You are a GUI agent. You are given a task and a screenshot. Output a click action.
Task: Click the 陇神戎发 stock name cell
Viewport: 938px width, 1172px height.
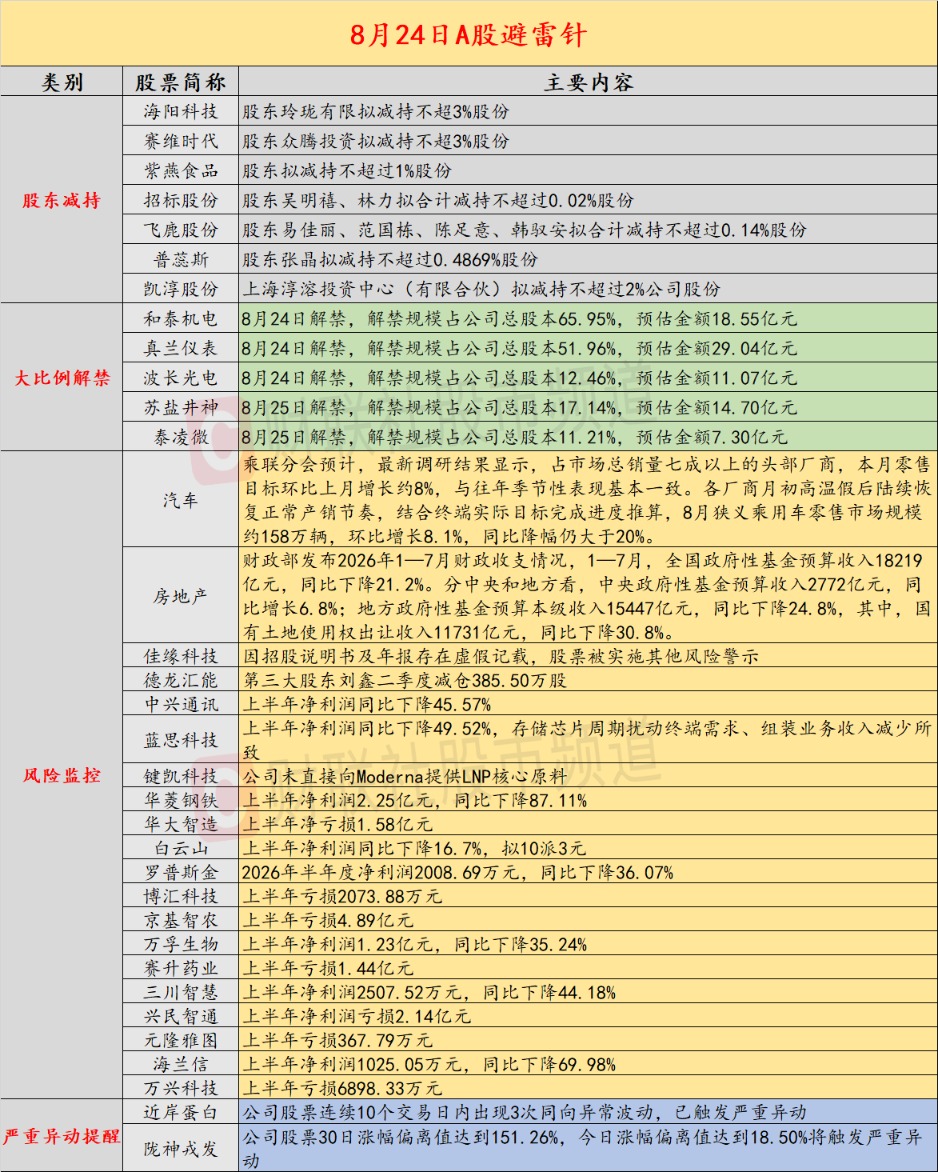(x=180, y=1148)
